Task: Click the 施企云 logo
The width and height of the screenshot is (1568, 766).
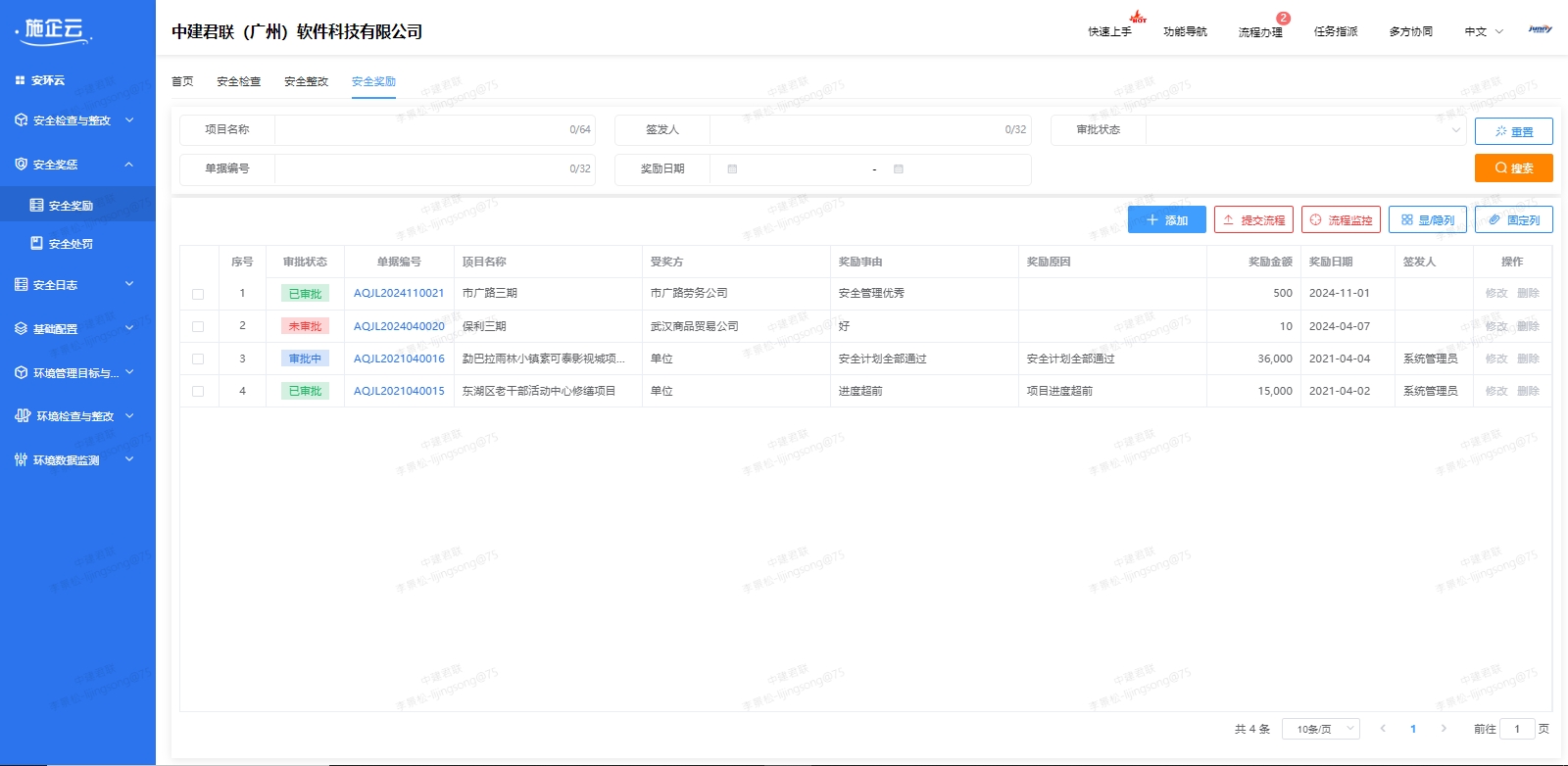Action: tap(54, 30)
